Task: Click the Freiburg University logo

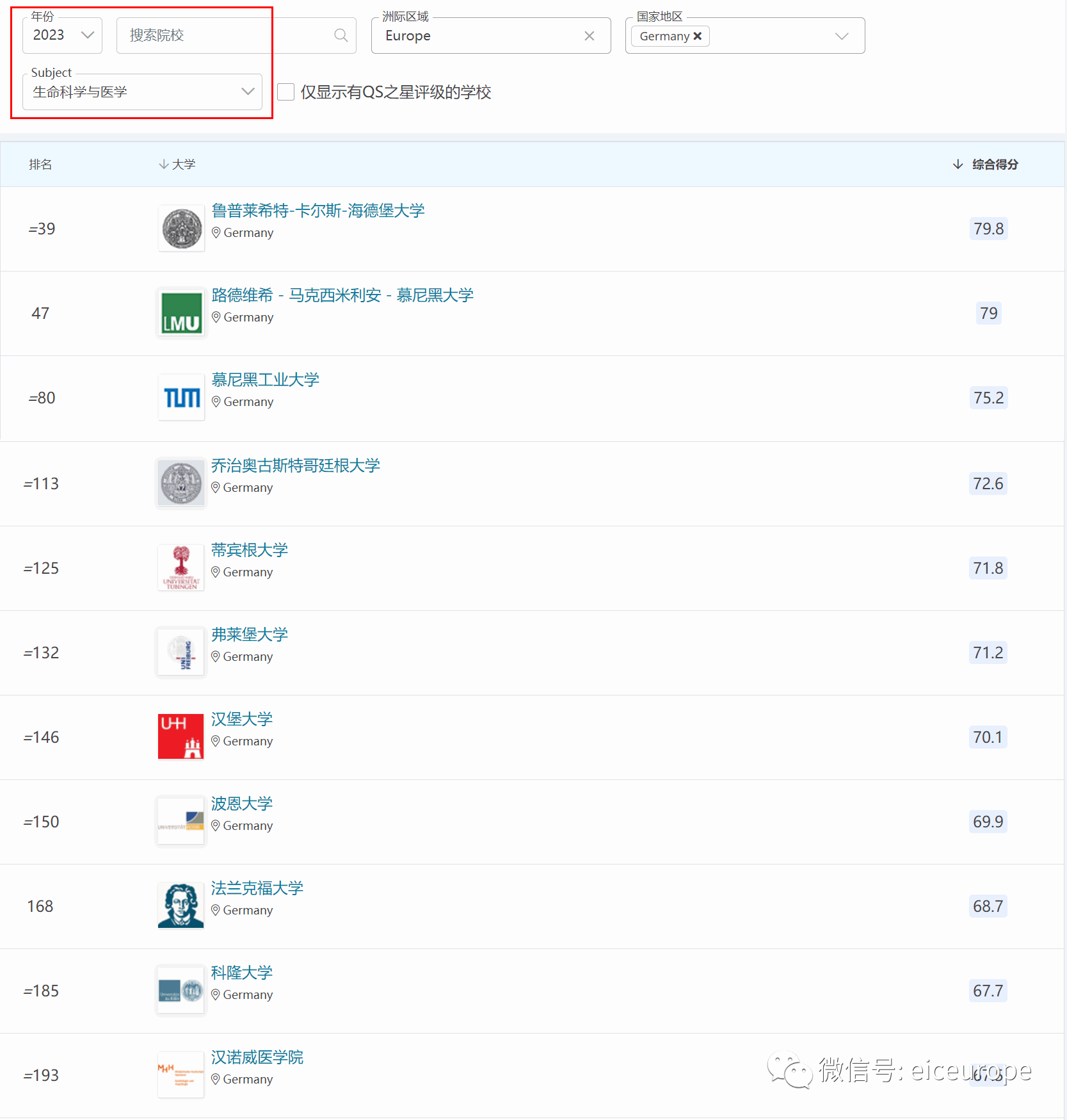Action: coord(181,653)
